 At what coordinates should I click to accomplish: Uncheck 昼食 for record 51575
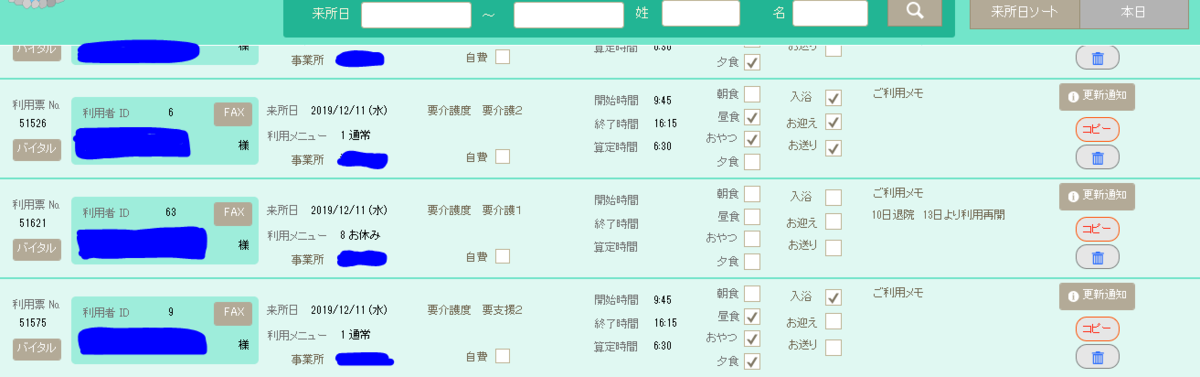[752, 316]
